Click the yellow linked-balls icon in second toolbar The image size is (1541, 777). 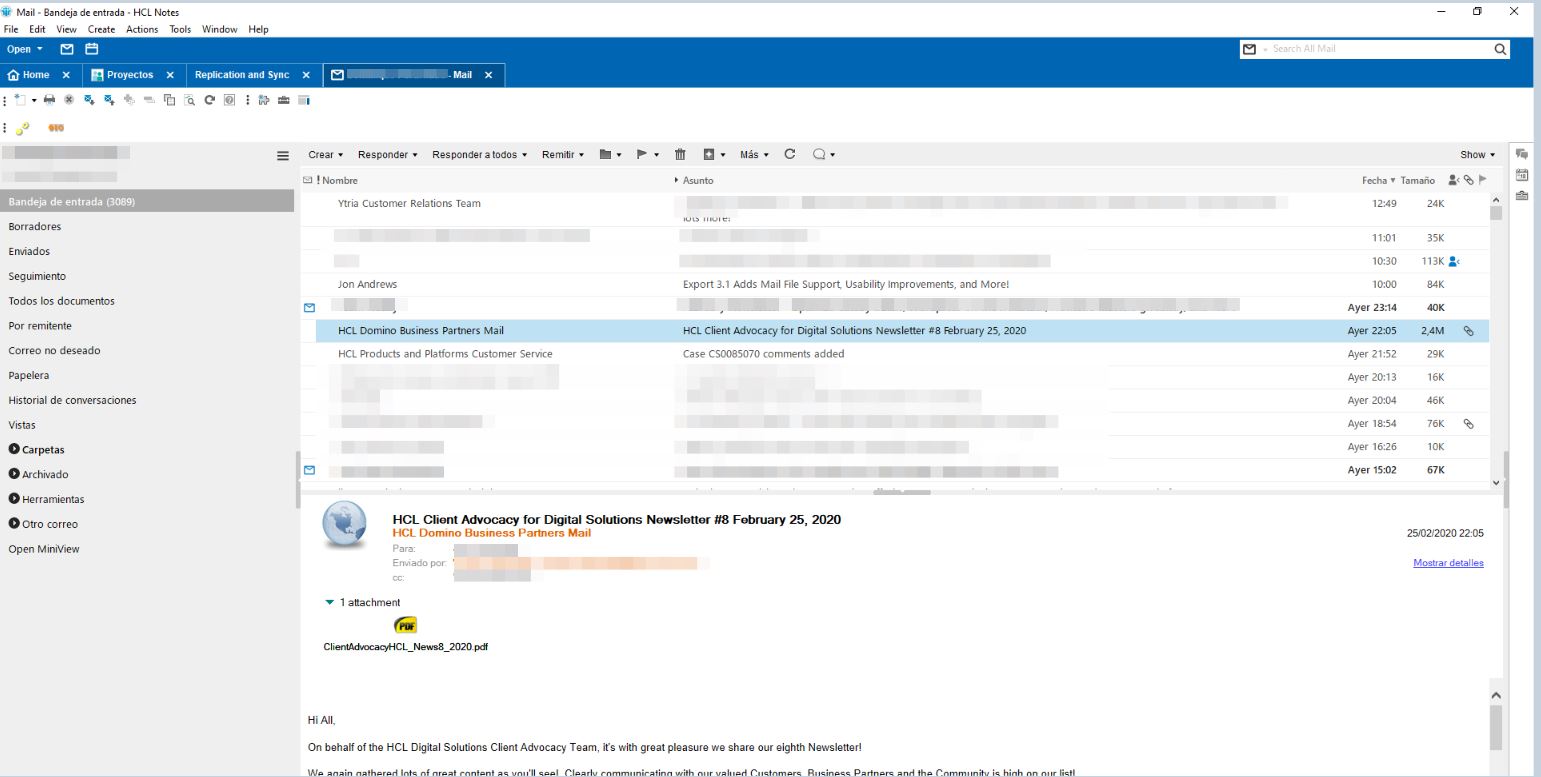tap(22, 128)
